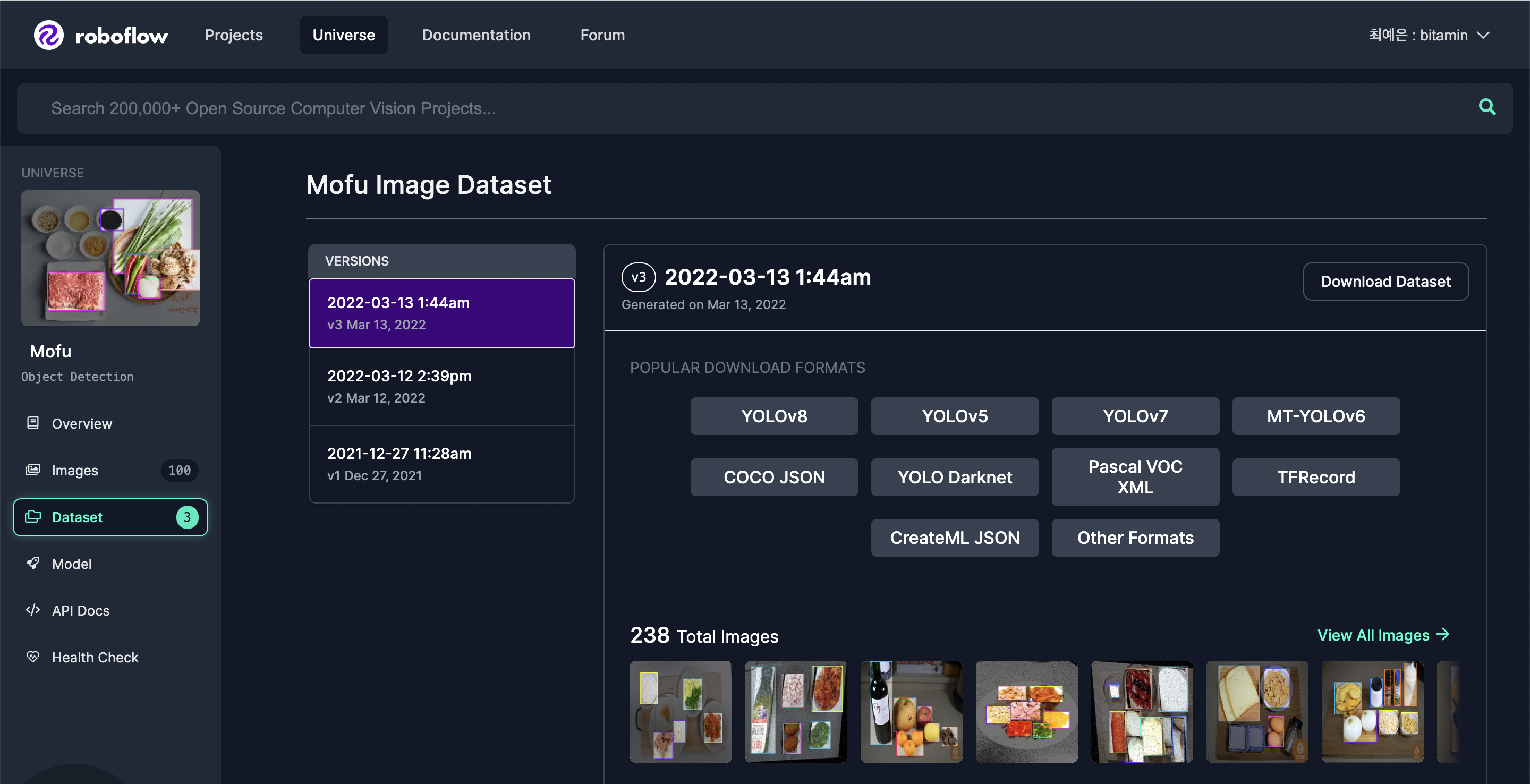The width and height of the screenshot is (1530, 784).
Task: Open the wine bottle image thumbnail
Action: [911, 712]
